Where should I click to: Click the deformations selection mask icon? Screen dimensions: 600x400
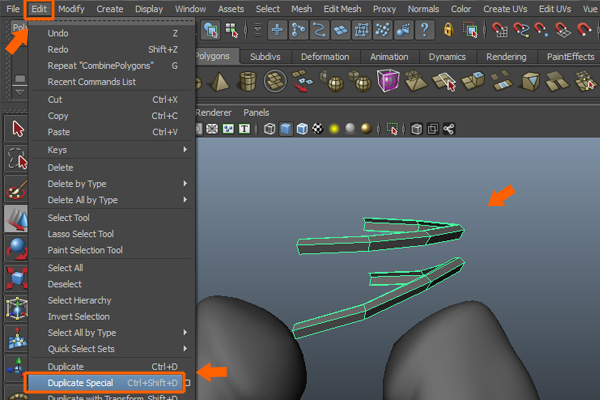361,30
